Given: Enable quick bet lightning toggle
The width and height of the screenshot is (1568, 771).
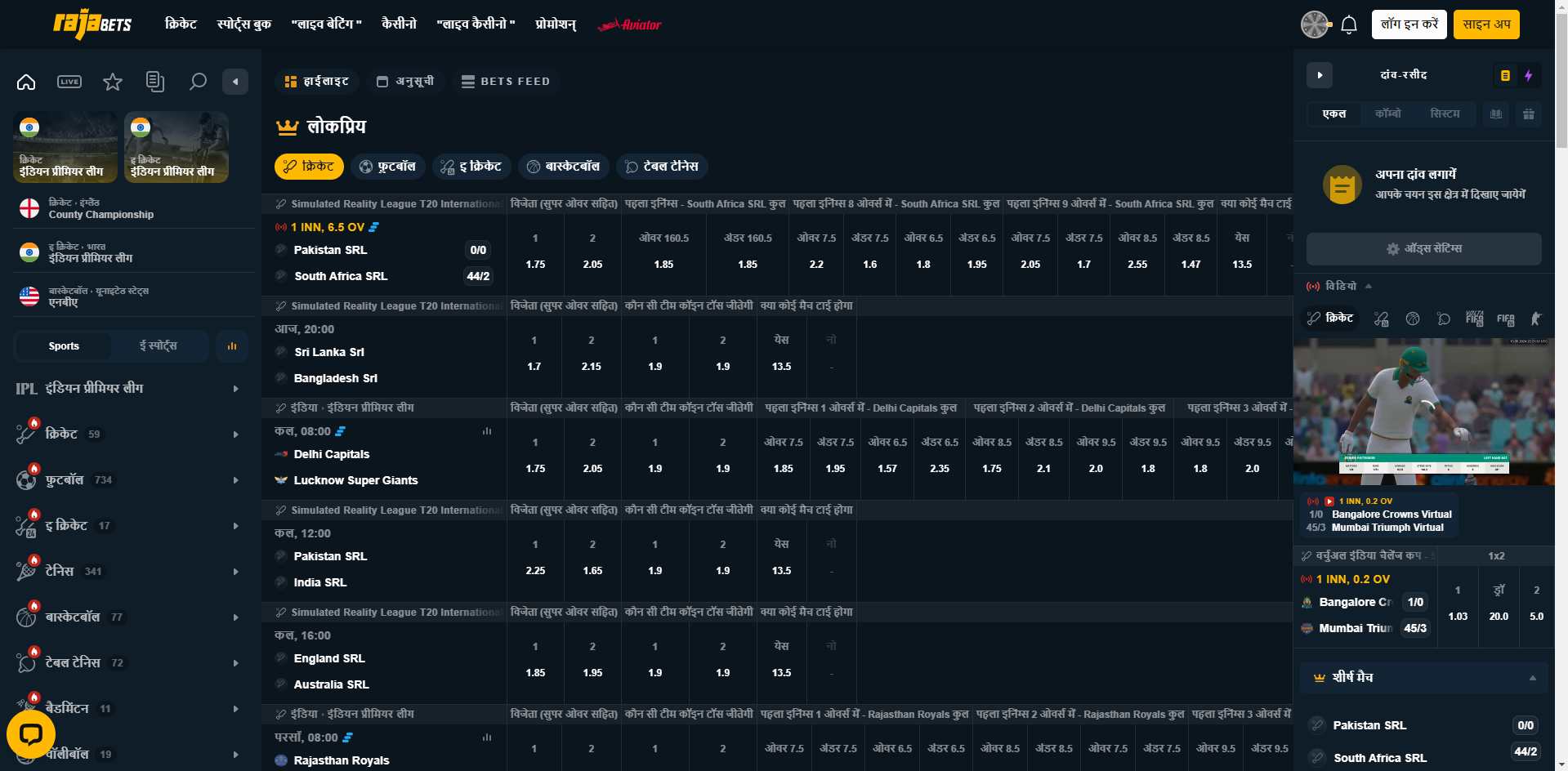Looking at the screenshot, I should 1529,75.
